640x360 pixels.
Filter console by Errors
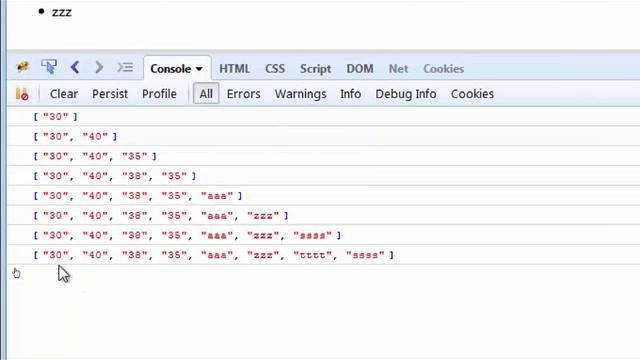pos(243,94)
